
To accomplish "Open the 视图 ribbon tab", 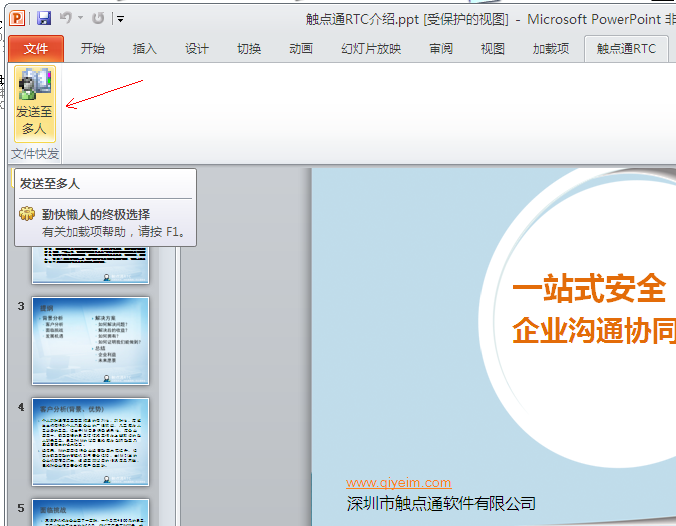I will (x=492, y=48).
